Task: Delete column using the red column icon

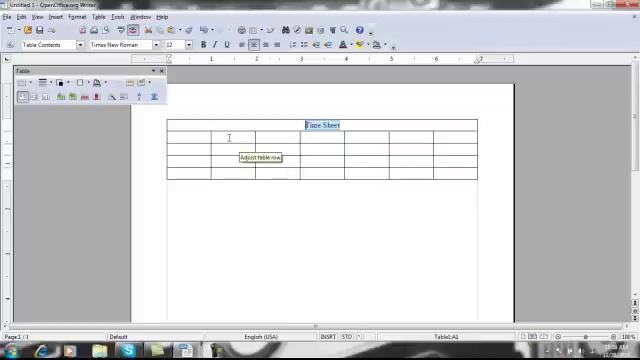Action: point(97,97)
